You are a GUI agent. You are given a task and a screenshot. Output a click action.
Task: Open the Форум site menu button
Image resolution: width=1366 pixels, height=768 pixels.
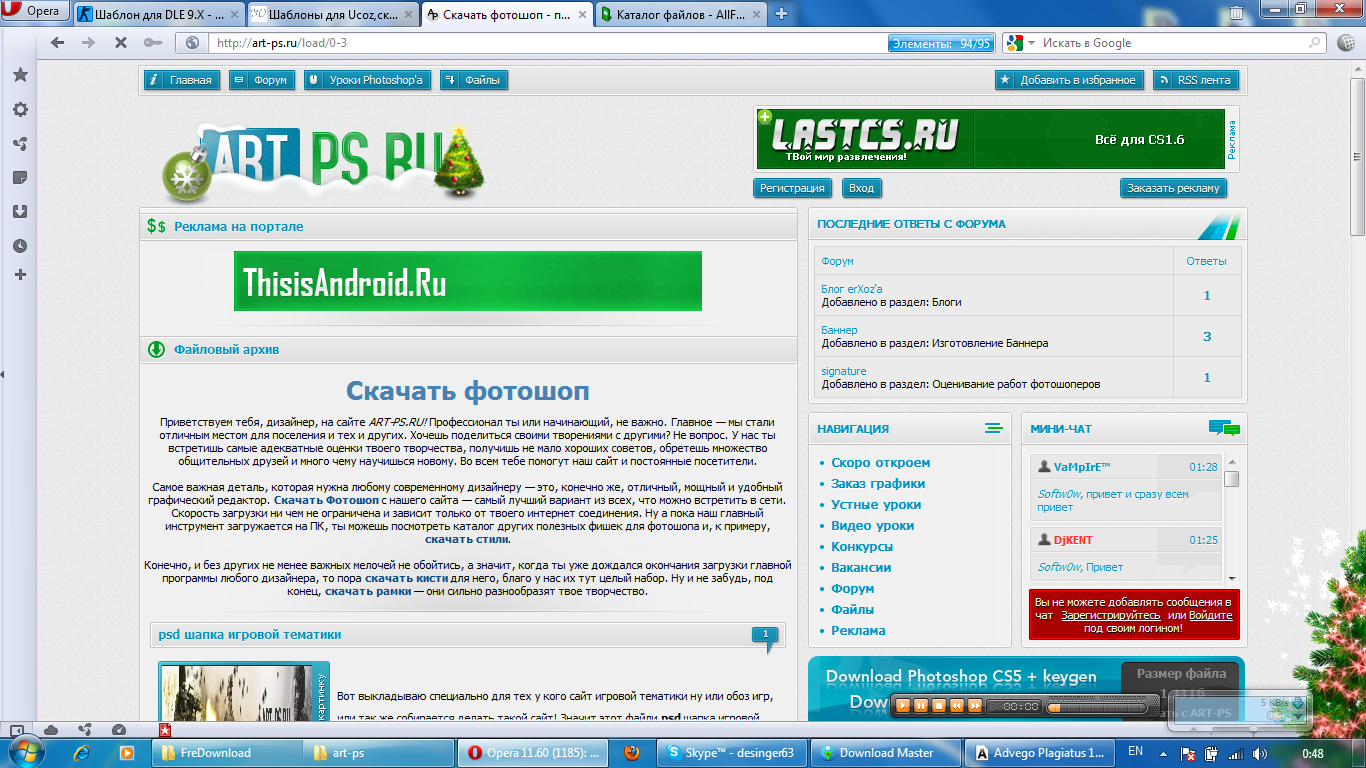[x=262, y=80]
